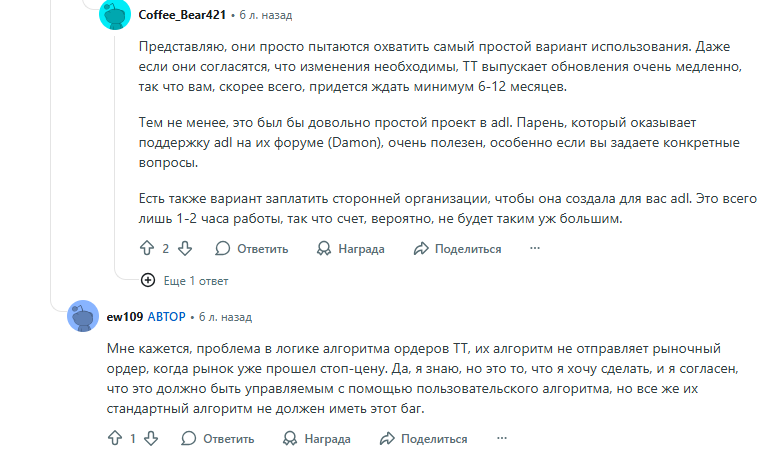Open the ew109 comment timestamp permalink
760x462 pixels.
pyautogui.click(x=225, y=316)
